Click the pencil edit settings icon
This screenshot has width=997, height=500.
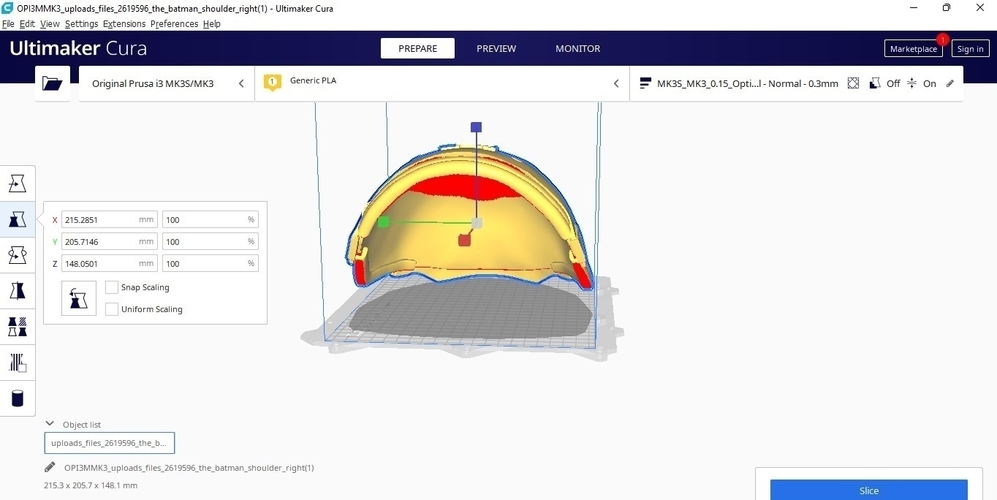(950, 83)
